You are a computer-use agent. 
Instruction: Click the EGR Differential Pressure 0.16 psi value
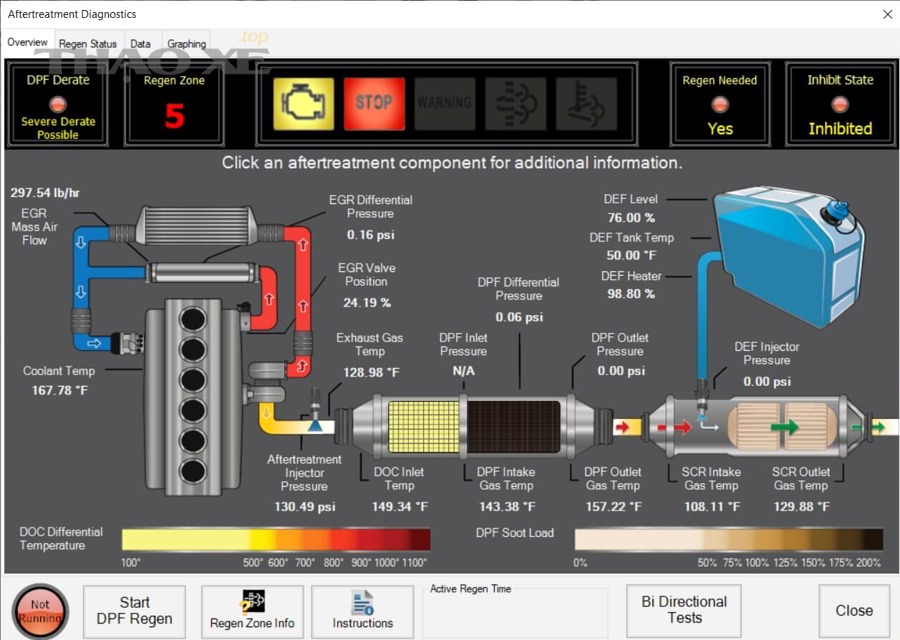(371, 235)
